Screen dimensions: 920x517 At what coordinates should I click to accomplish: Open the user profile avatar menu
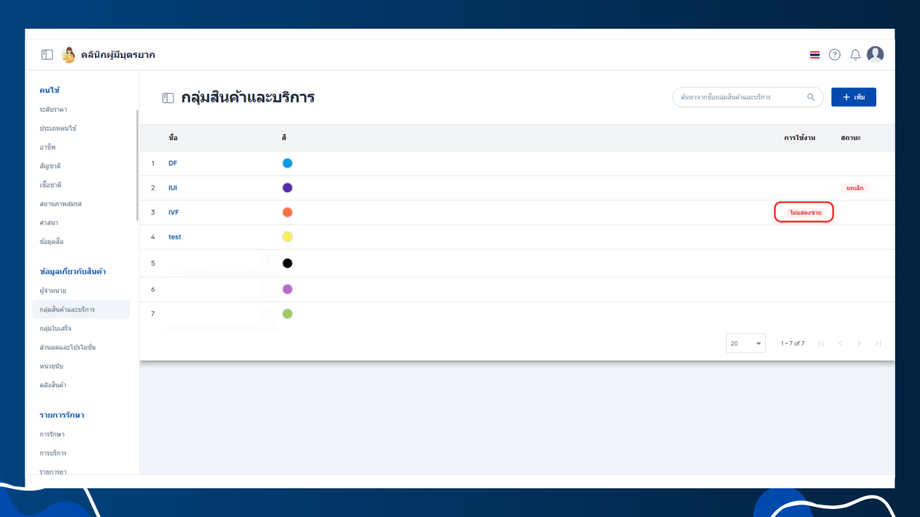(x=875, y=54)
